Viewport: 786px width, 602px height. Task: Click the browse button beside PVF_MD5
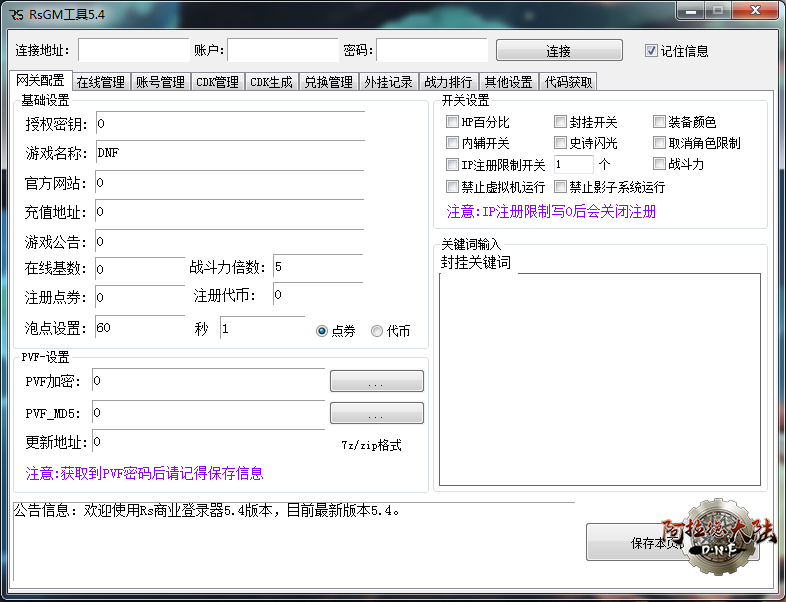[x=376, y=414]
